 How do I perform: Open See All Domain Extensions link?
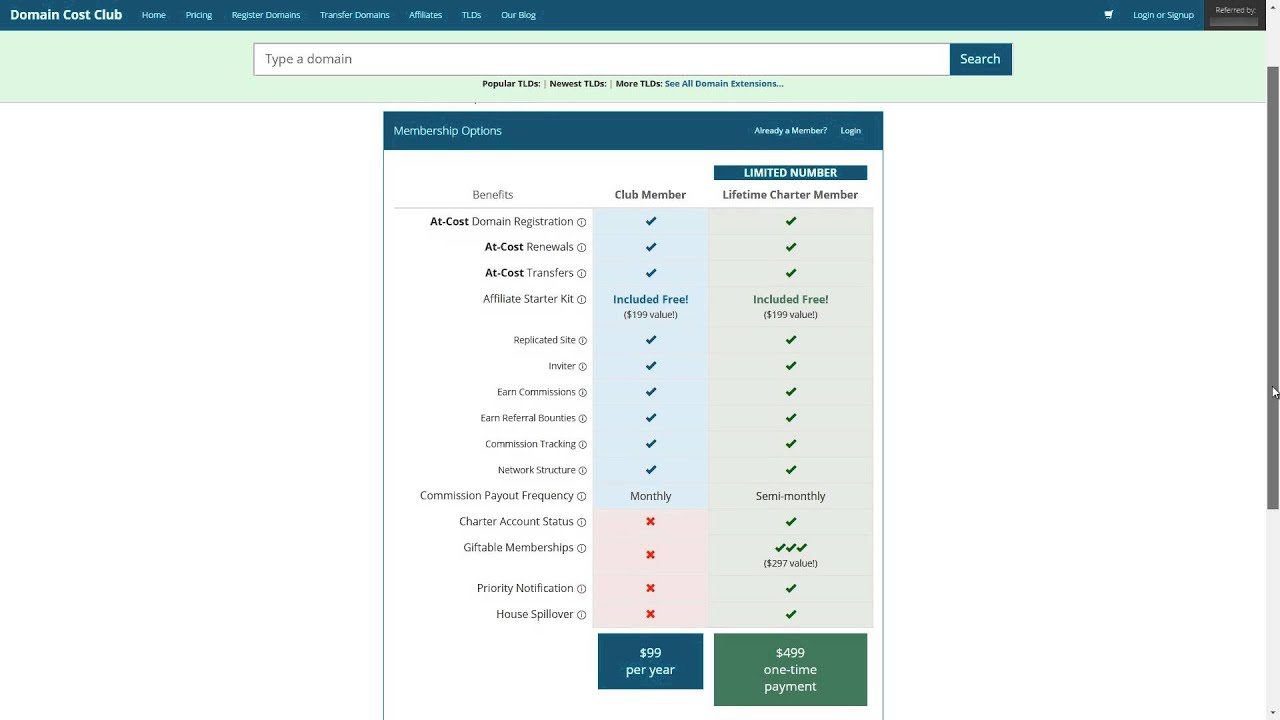pyautogui.click(x=724, y=84)
